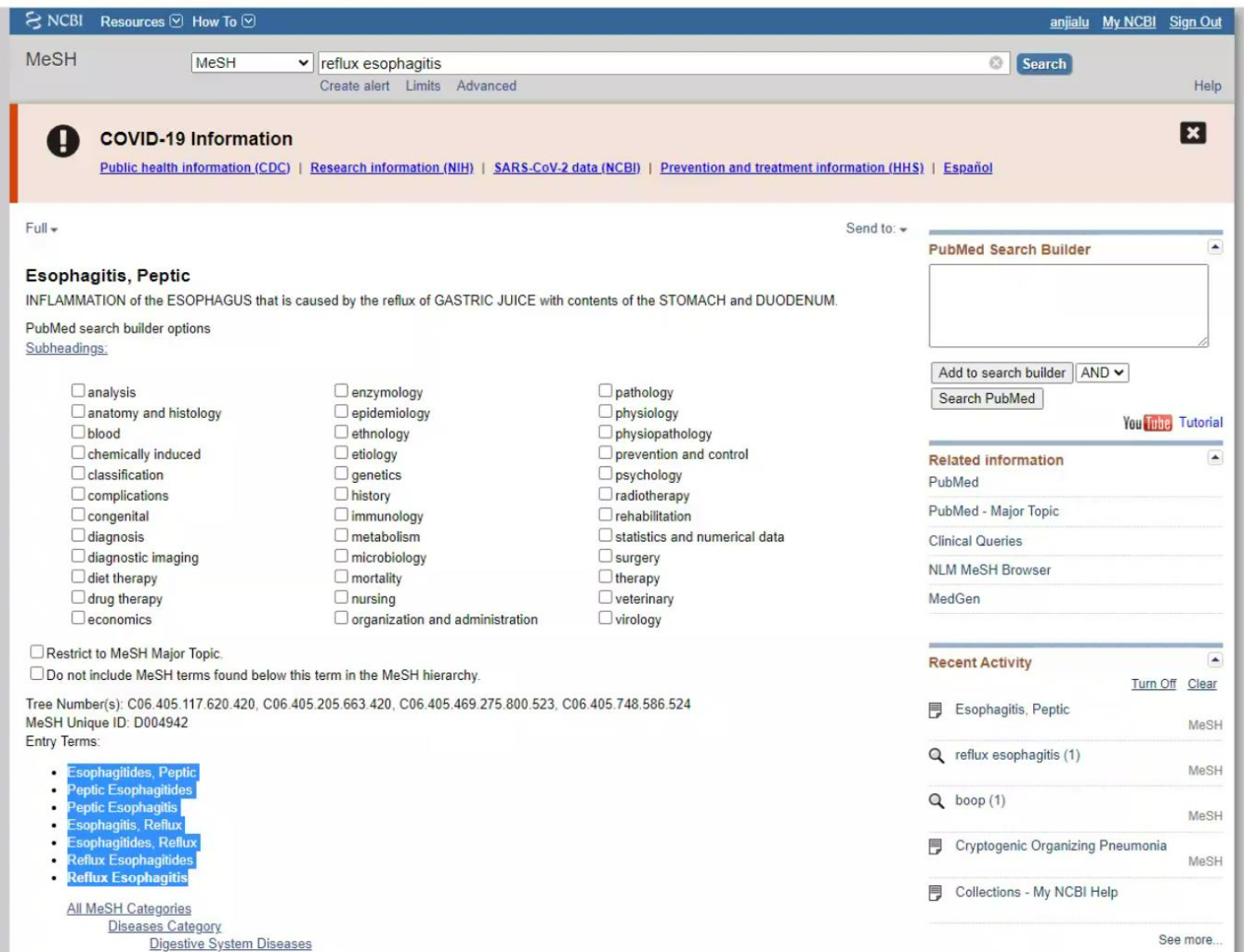Open Digestive System Diseases tree link
This screenshot has height=952, width=1244.
[x=230, y=944]
